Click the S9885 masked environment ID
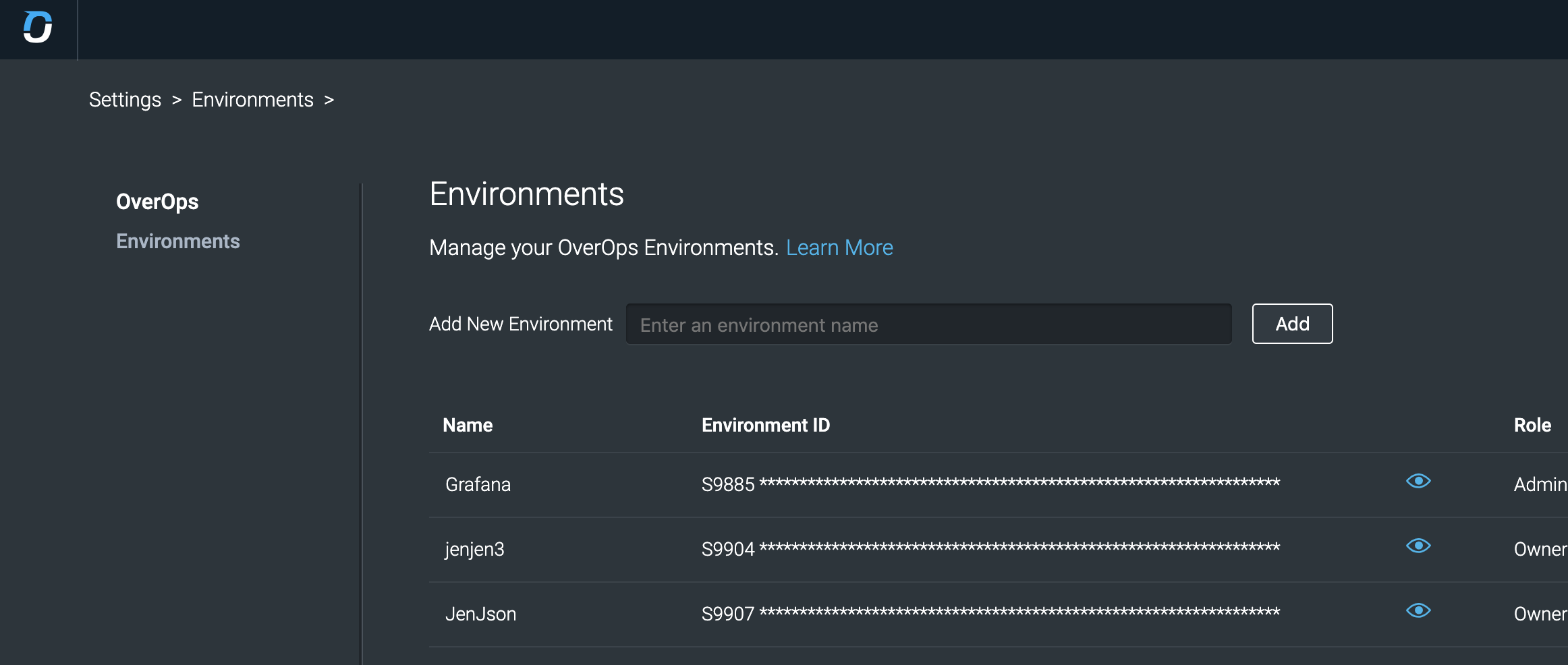The image size is (1568, 665). 990,484
